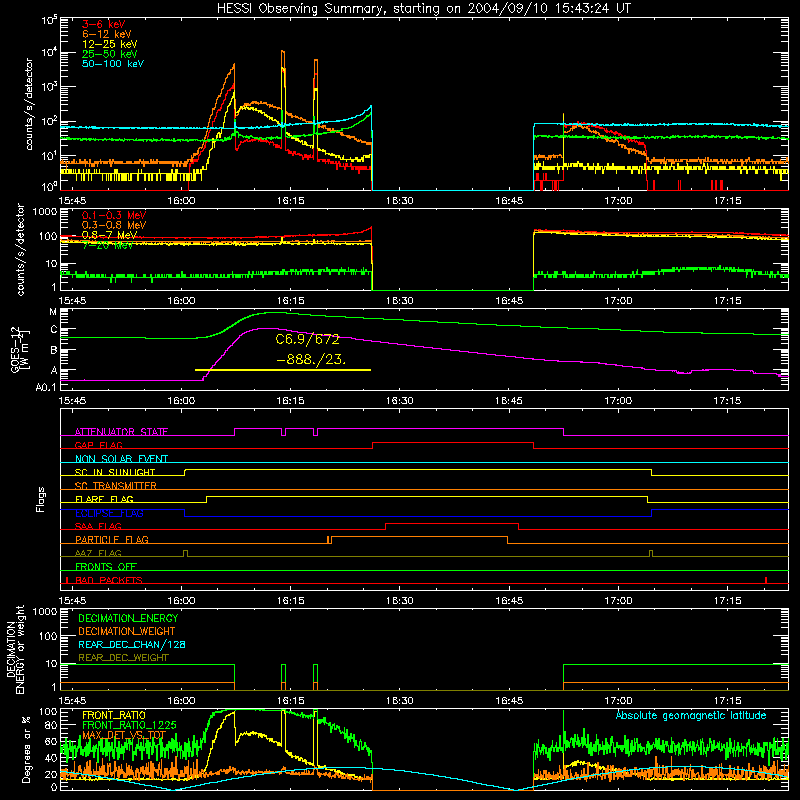Viewport: 800px width, 800px height.
Task: Click the Flags vertical axis title
Action: pyautogui.click(x=41, y=499)
